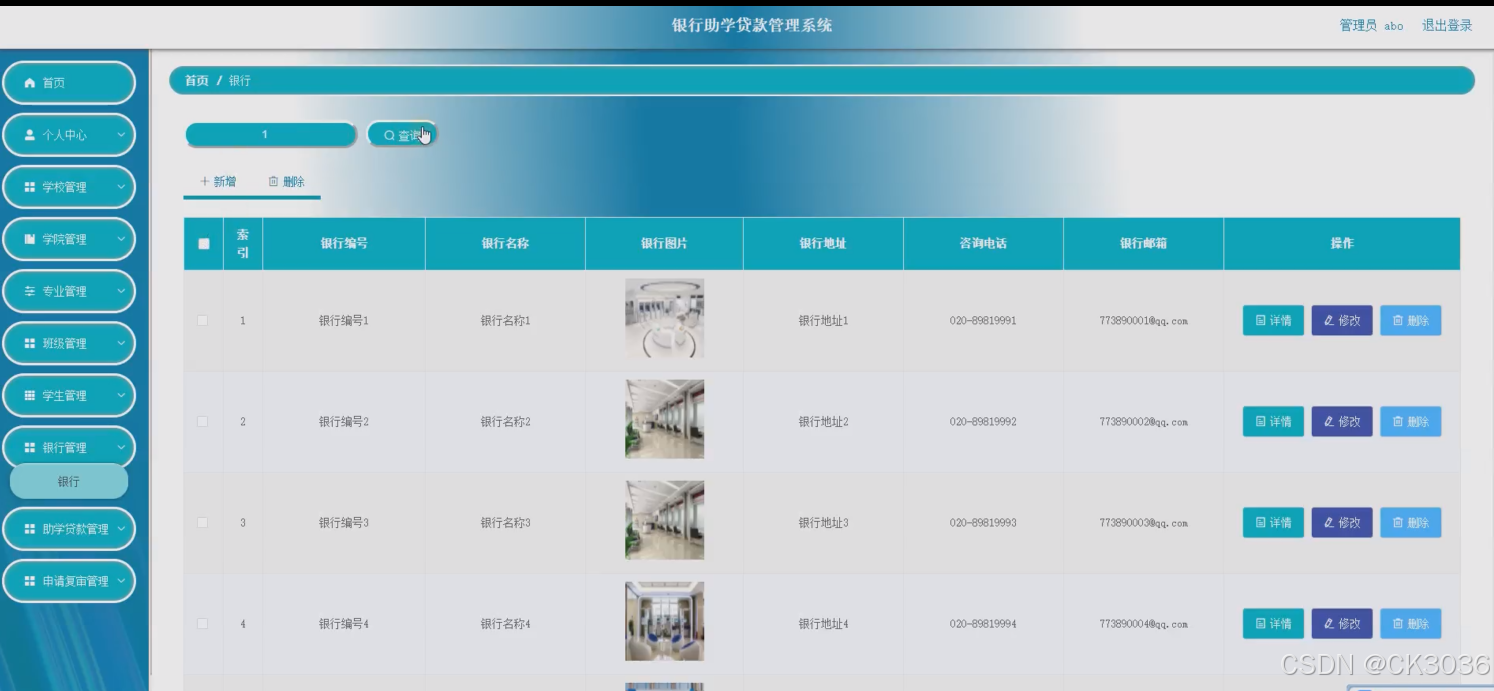Click the 银行名称 column header

(505, 243)
